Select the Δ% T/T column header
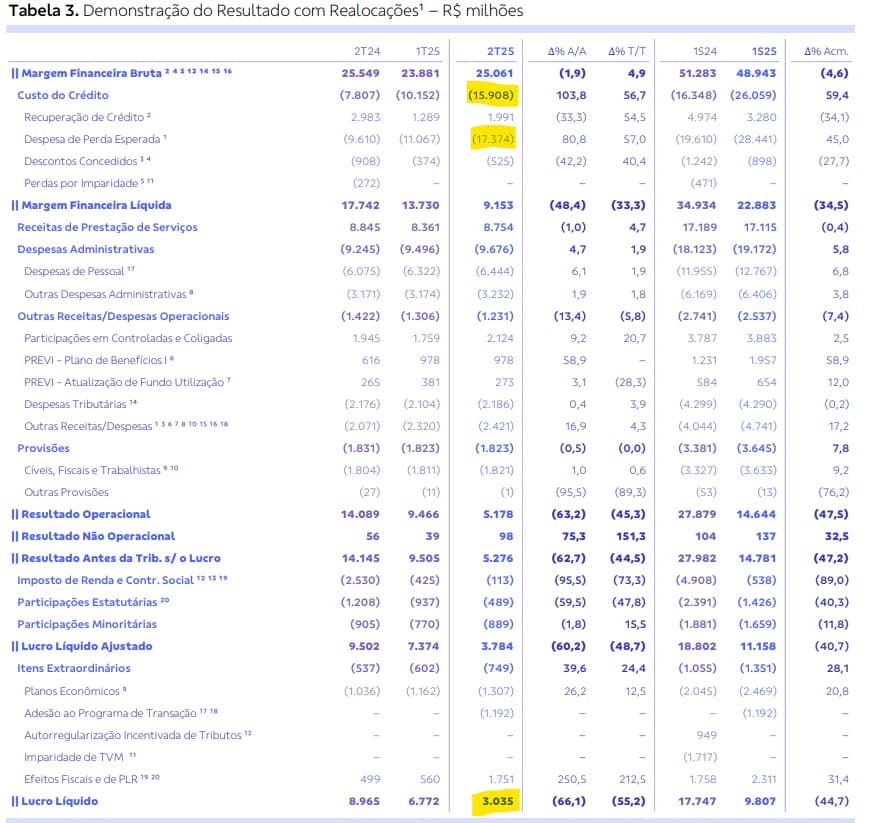 (626, 49)
